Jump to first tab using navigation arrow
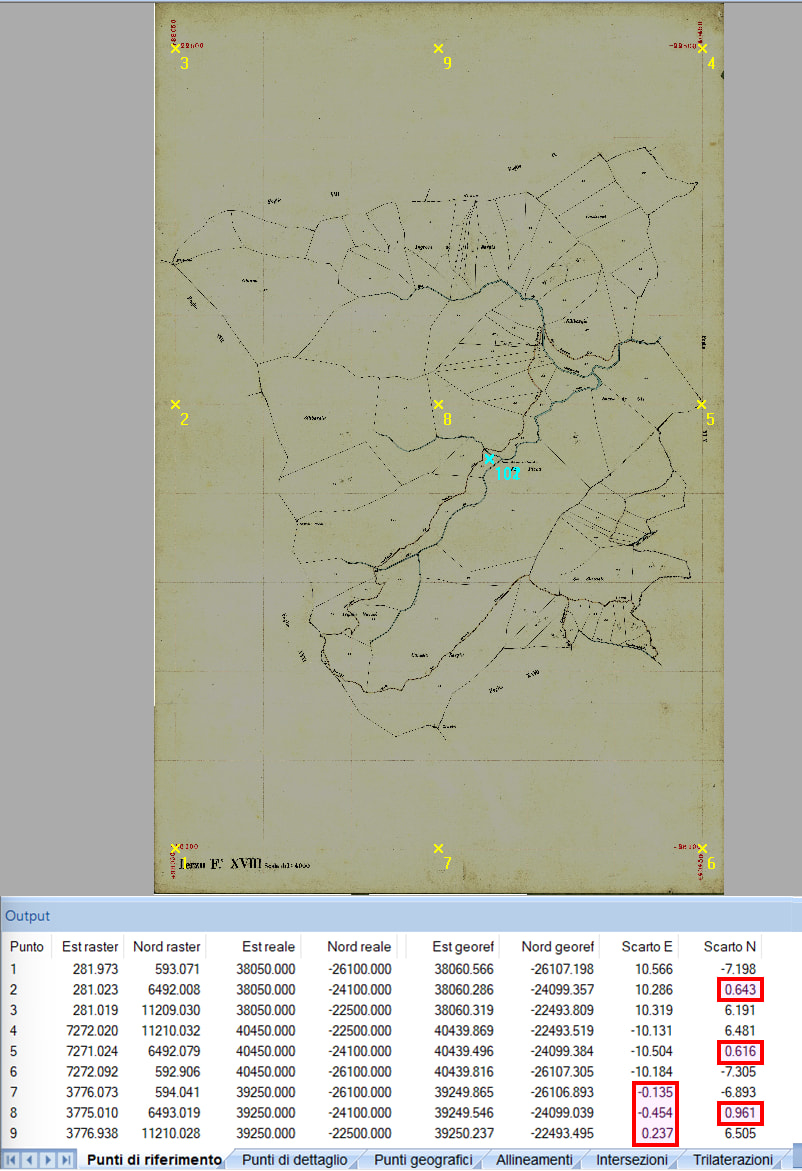Screen dimensions: 802x1171 point(12,1160)
